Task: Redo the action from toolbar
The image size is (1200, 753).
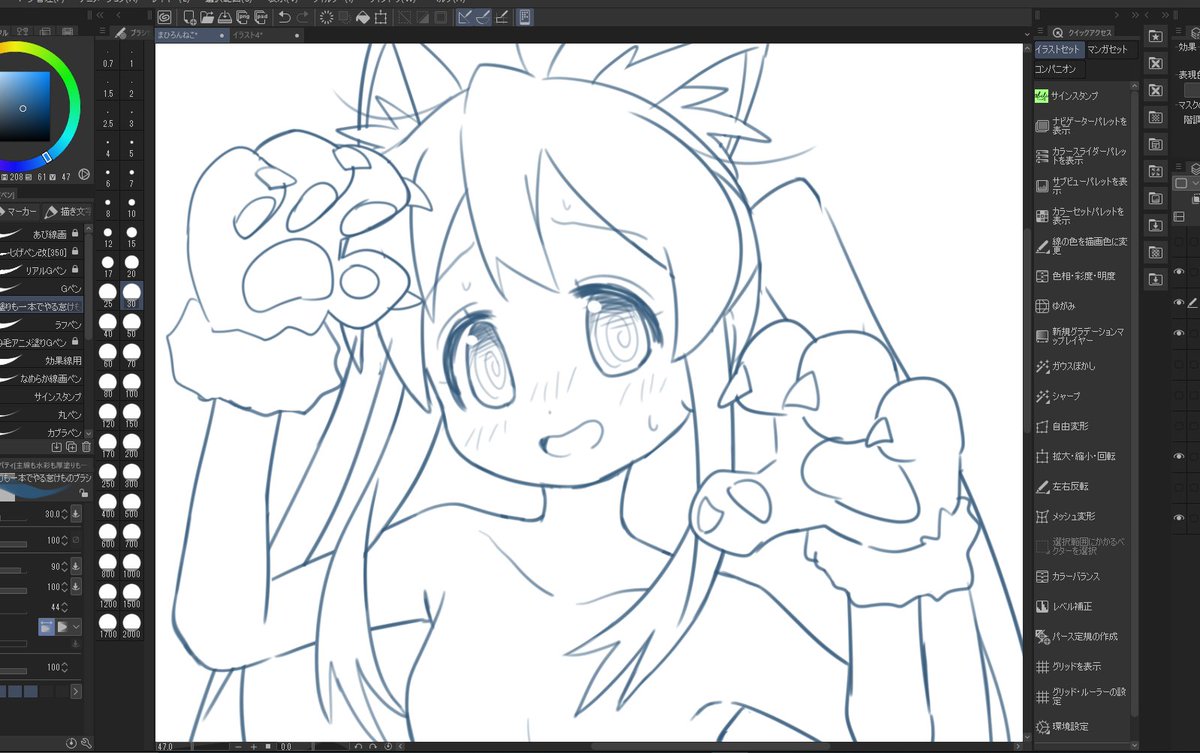Action: pyautogui.click(x=303, y=17)
